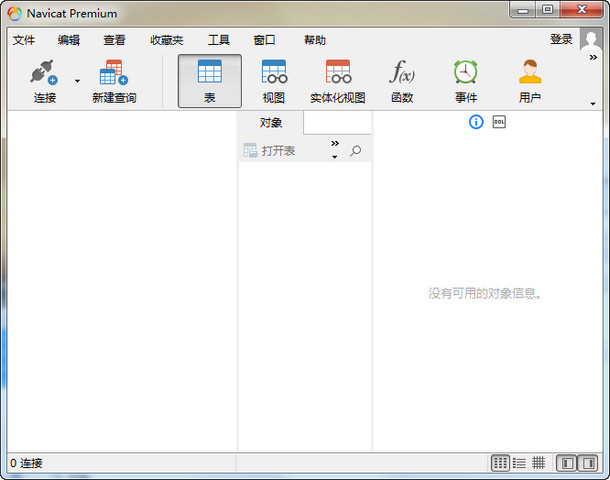The width and height of the screenshot is (610, 480).
Task: Select the 事件 (Event) clock icon
Action: [x=466, y=81]
